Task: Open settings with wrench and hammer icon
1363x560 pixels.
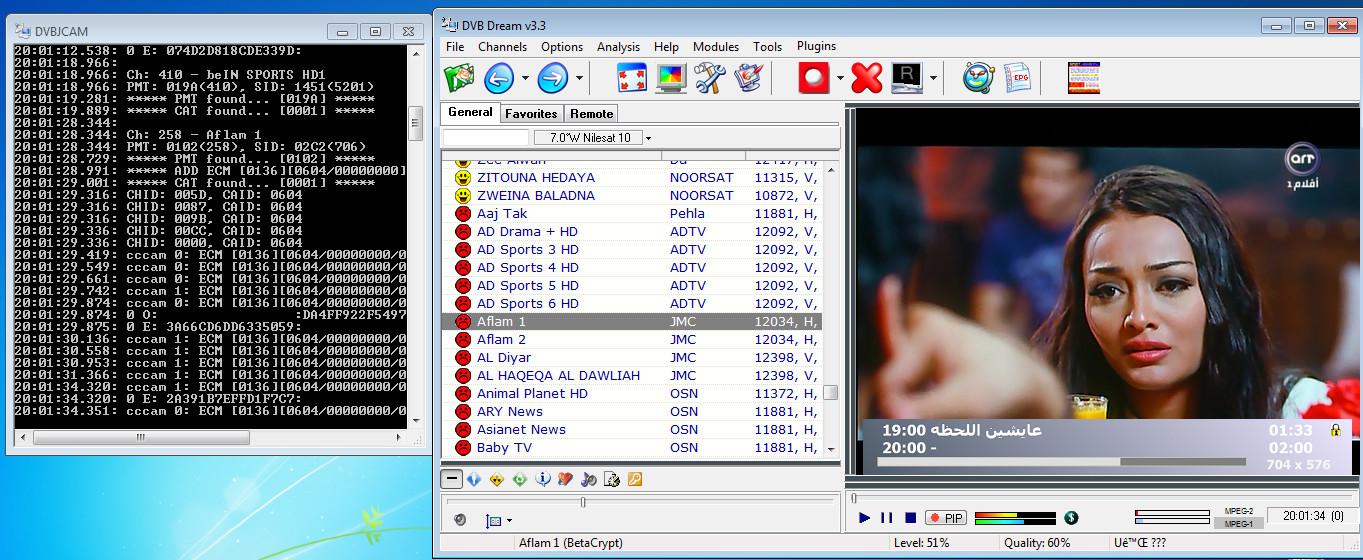Action: coord(710,78)
